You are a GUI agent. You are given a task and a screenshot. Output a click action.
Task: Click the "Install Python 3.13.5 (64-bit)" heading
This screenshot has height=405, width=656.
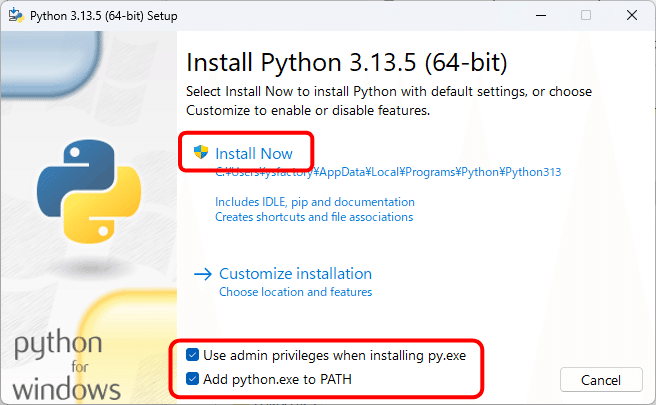(x=347, y=63)
